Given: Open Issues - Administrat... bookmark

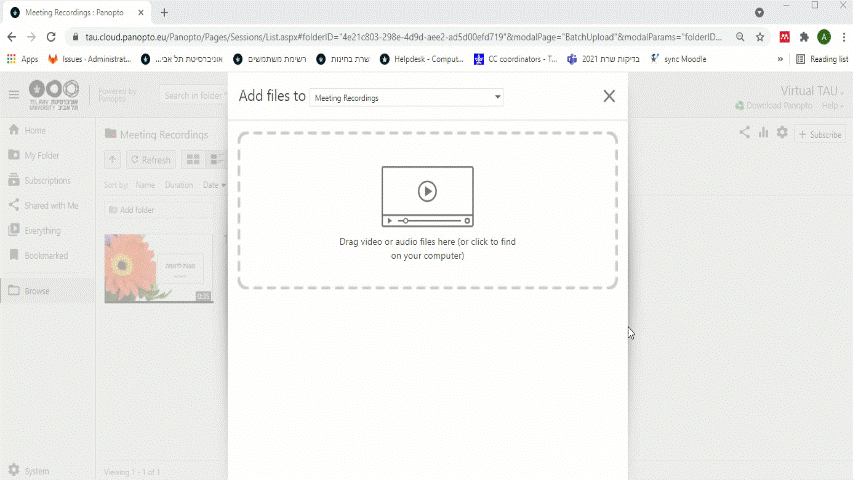Looking at the screenshot, I should [90, 59].
